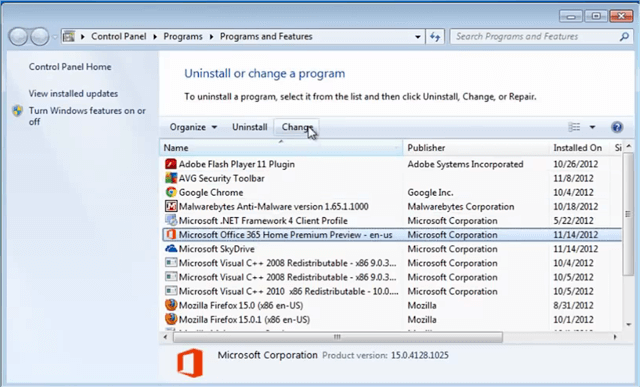Viewport: 640px width, 387px height.
Task: Click the Change toolbar button
Action: point(296,127)
